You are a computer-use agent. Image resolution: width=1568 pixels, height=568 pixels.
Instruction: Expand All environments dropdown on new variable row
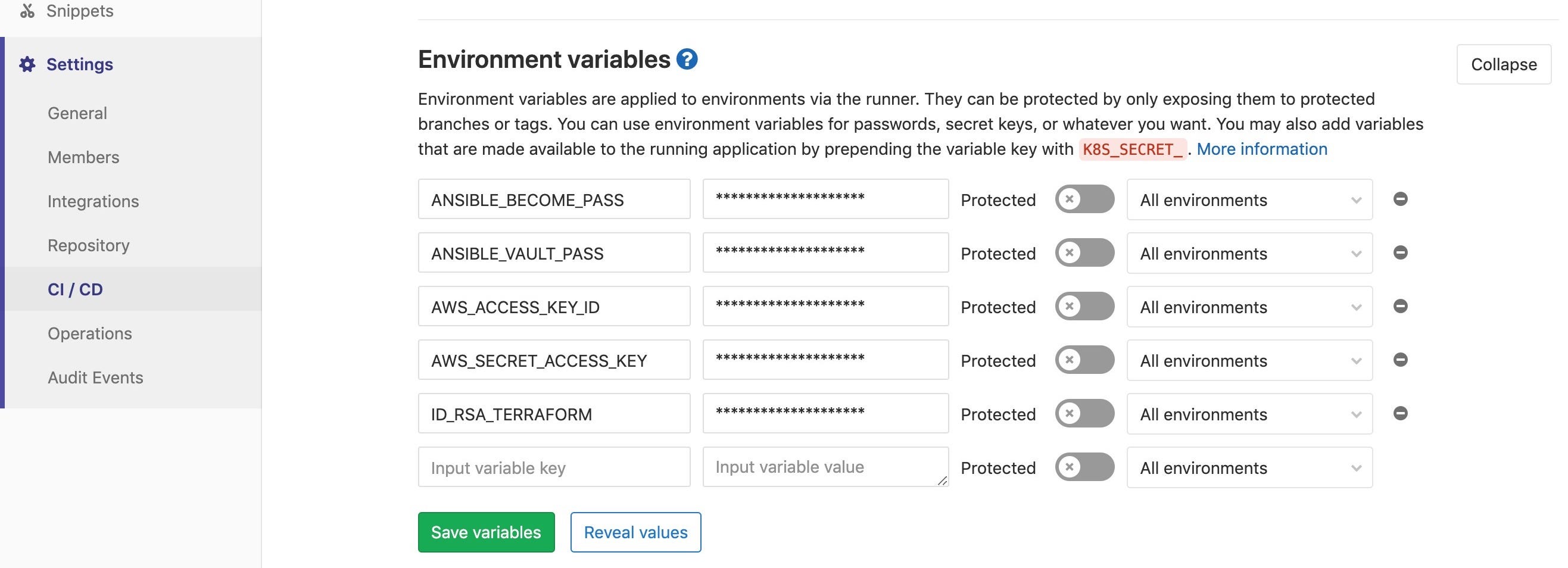click(1249, 467)
